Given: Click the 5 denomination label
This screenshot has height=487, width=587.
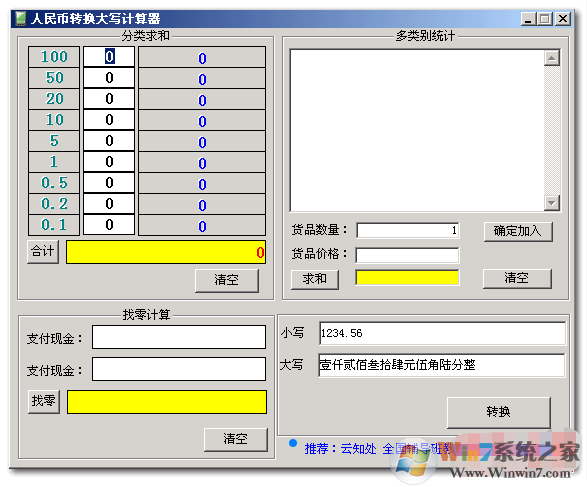Looking at the screenshot, I should (54, 141).
